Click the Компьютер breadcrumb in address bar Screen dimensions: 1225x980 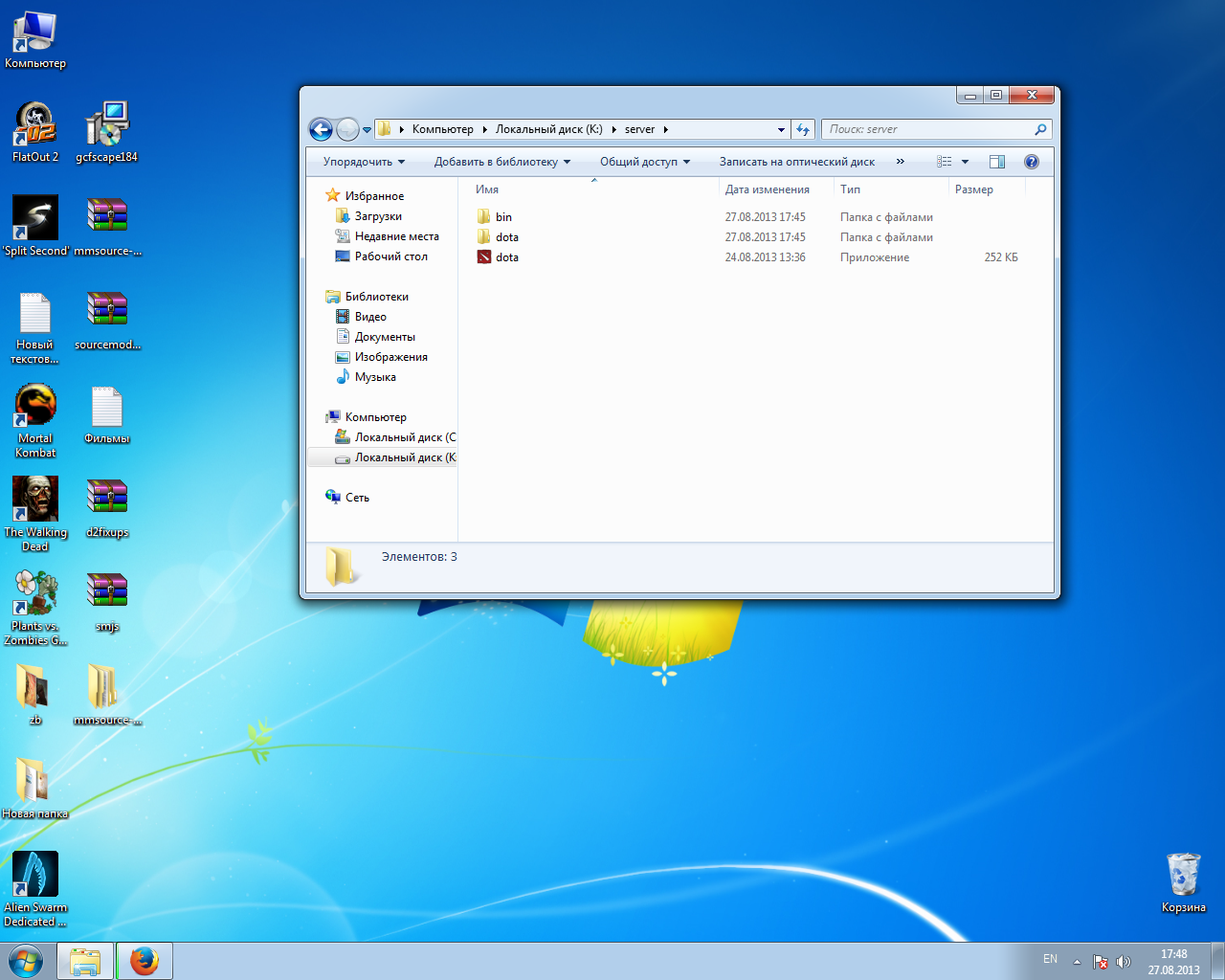(442, 129)
